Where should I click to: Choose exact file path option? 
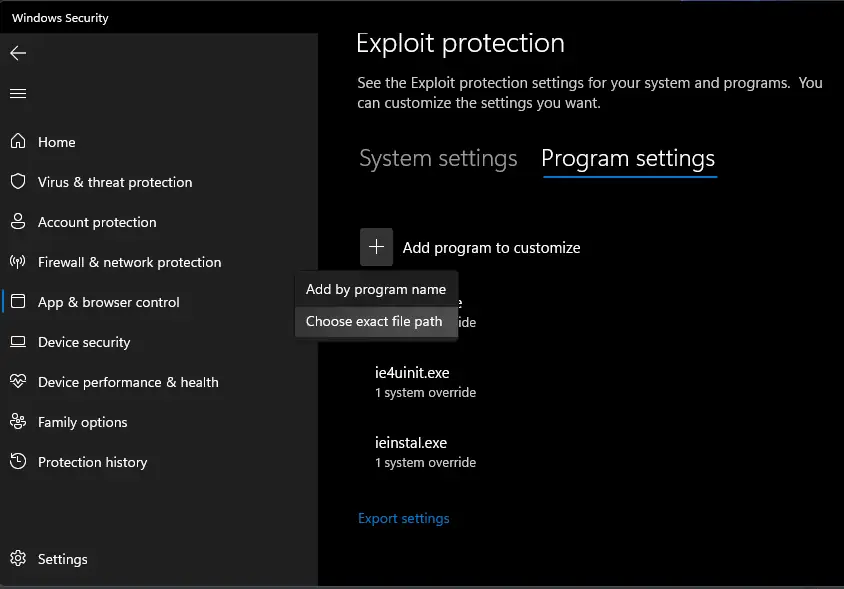(376, 321)
